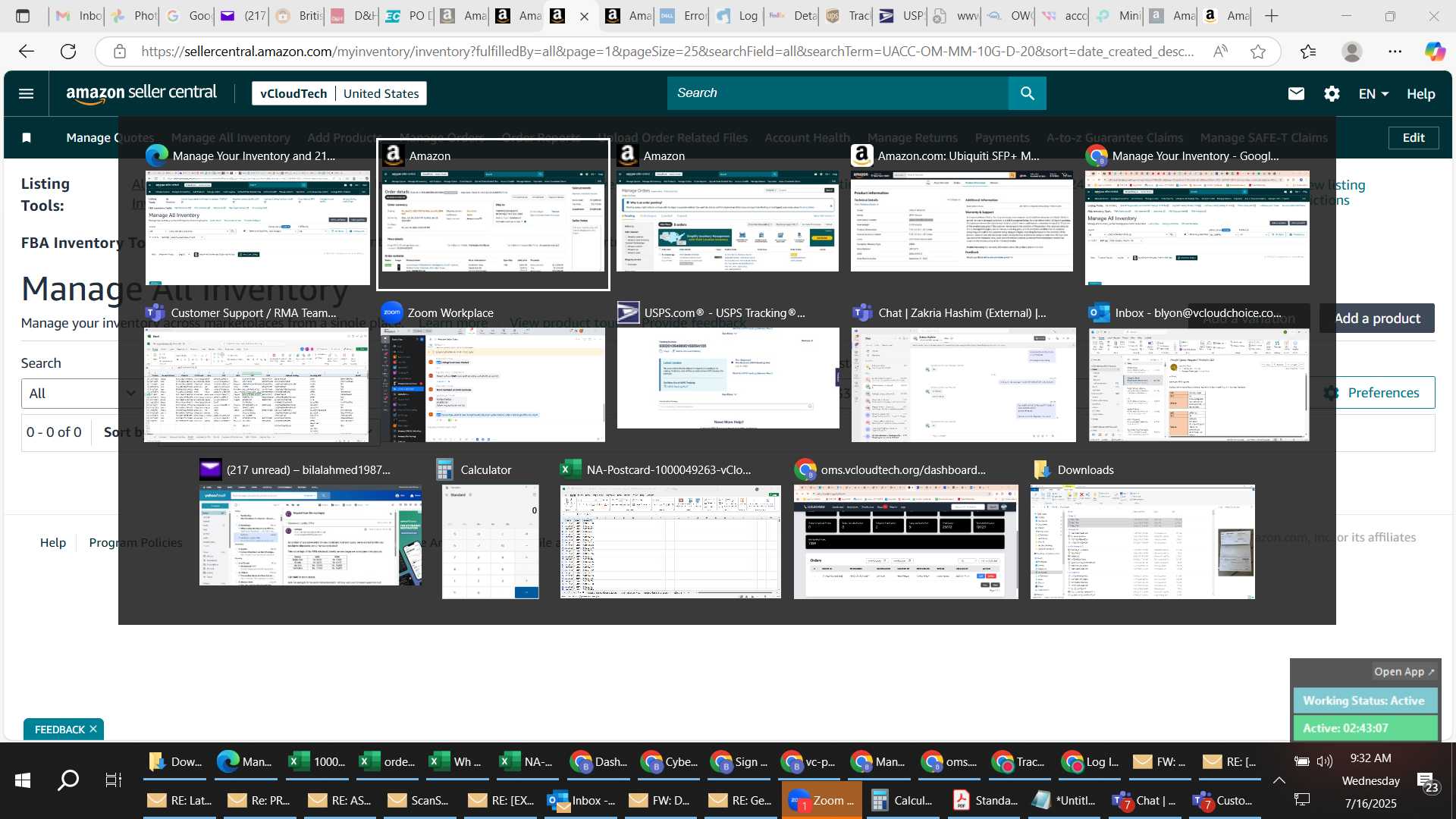Open the browser profile avatar

coord(1351,52)
